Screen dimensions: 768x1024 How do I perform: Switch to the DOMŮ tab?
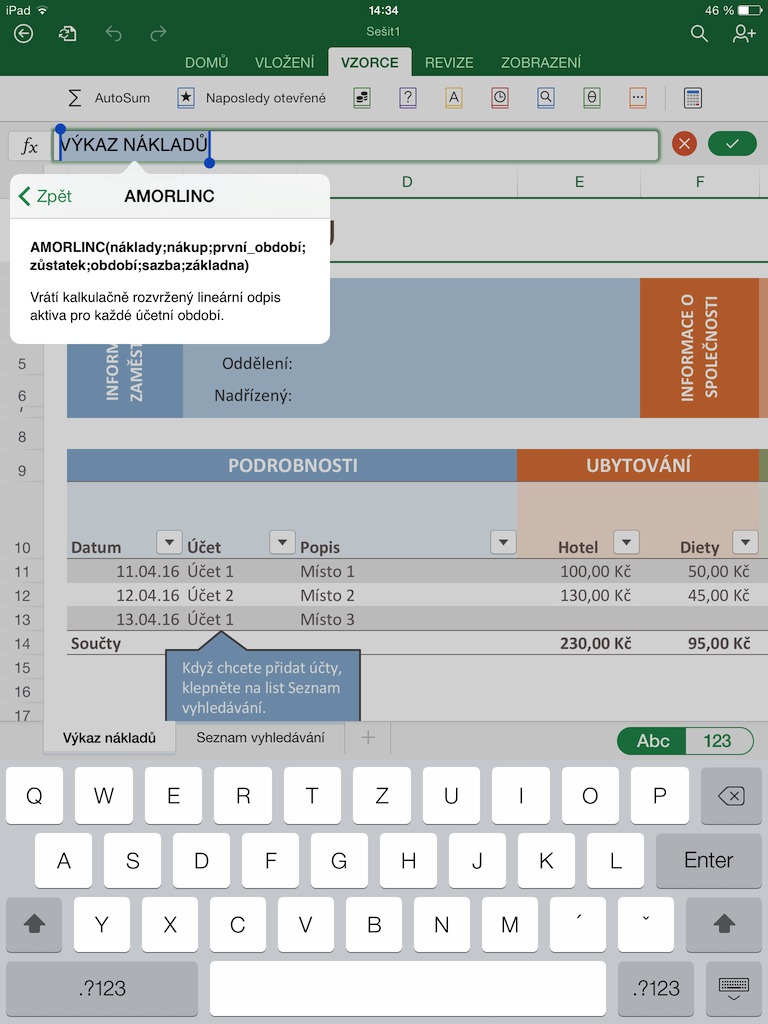click(206, 63)
